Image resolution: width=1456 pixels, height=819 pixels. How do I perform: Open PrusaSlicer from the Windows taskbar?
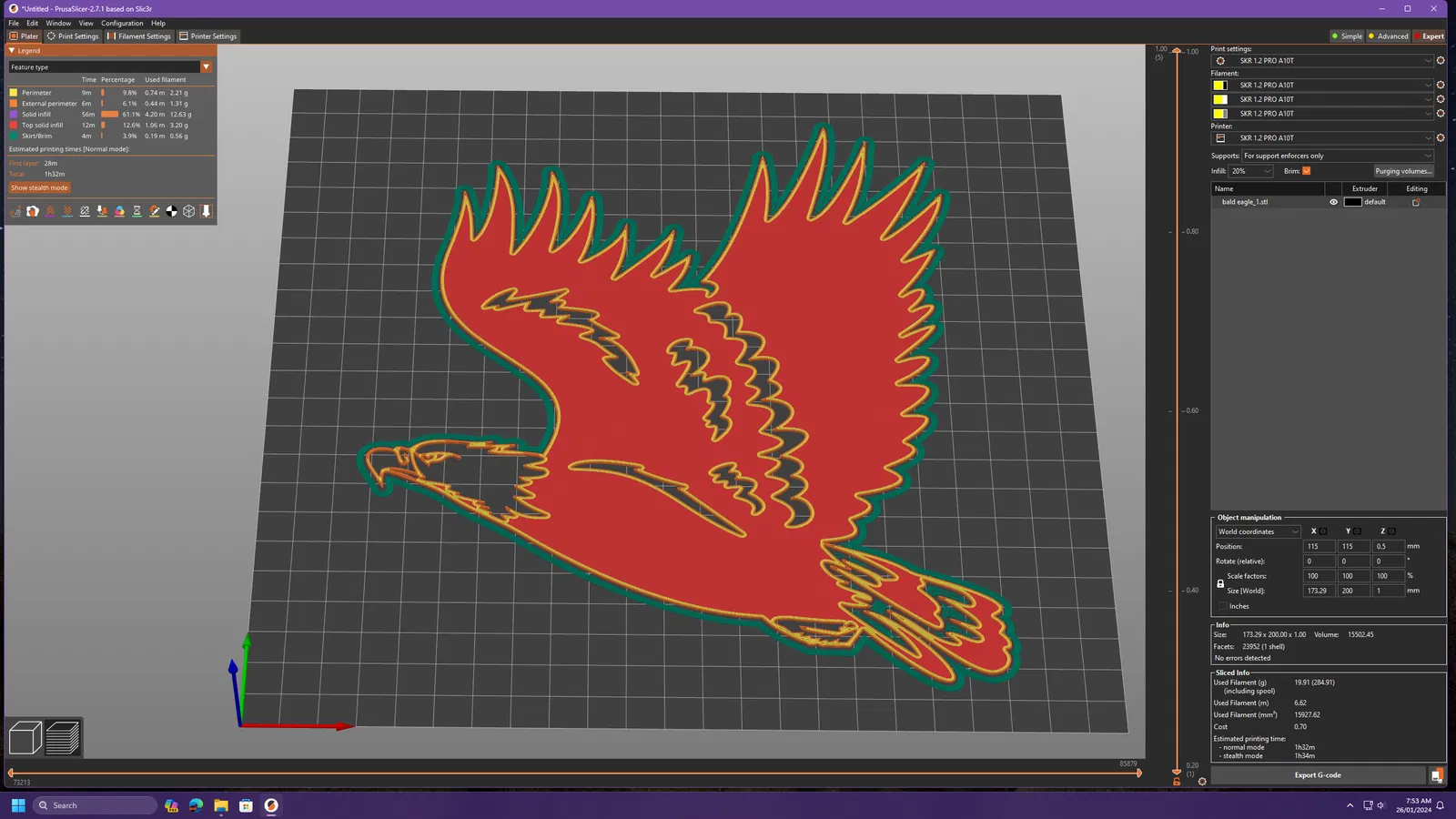tap(271, 805)
